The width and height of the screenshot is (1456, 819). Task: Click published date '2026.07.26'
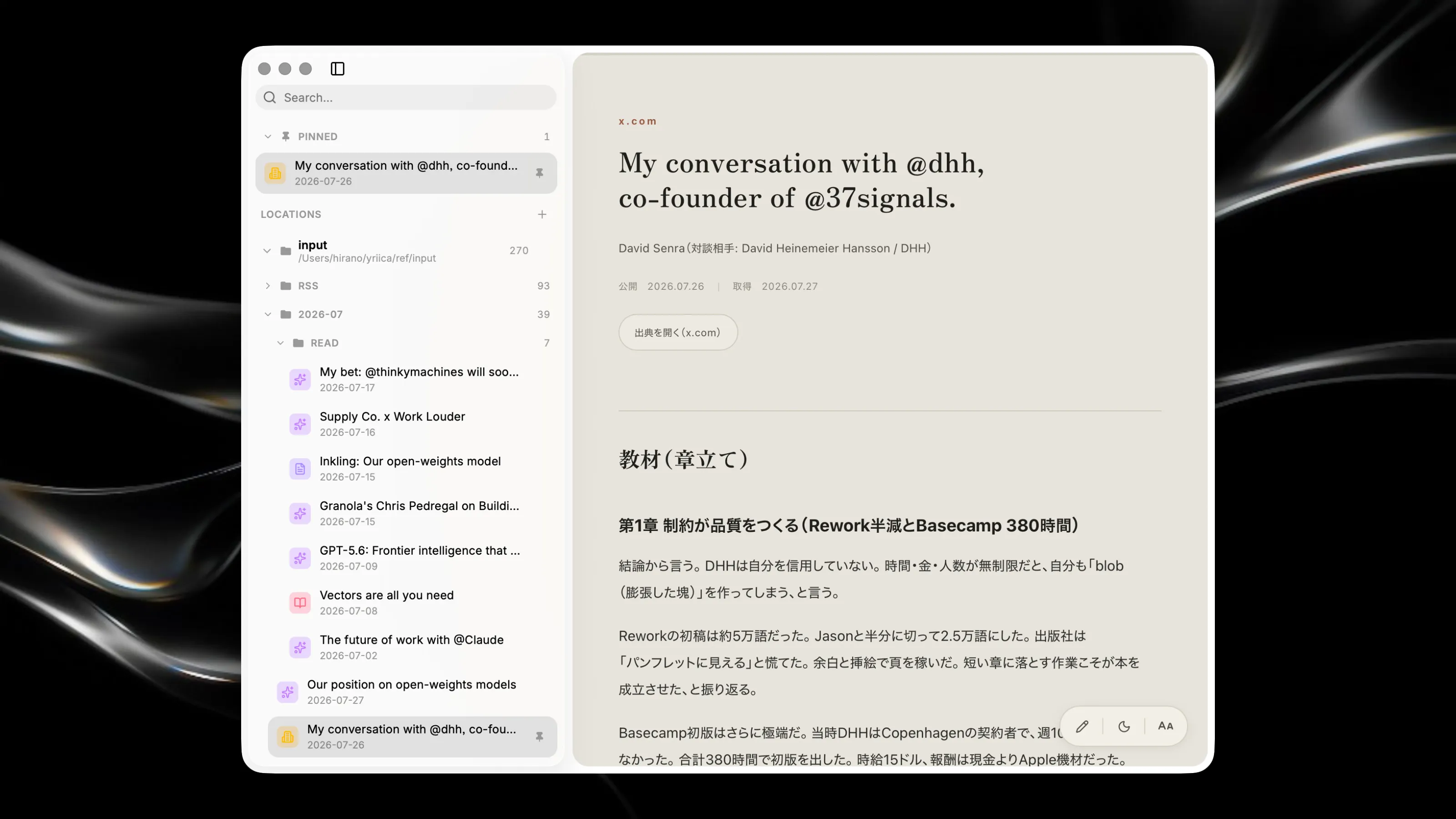click(x=675, y=287)
